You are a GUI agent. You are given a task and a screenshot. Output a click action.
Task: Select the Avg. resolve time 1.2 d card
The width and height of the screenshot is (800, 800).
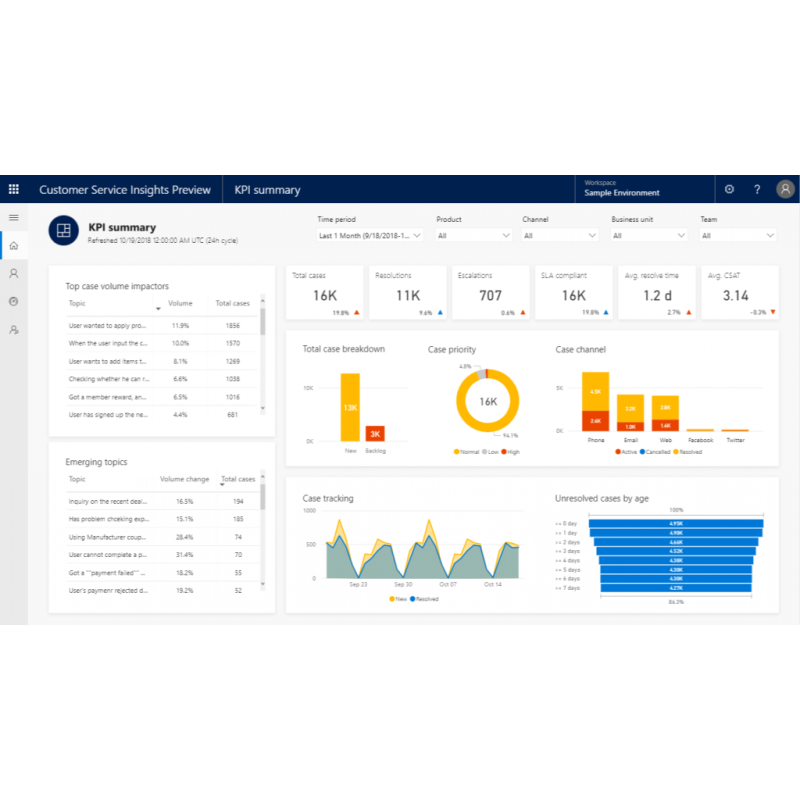click(657, 292)
